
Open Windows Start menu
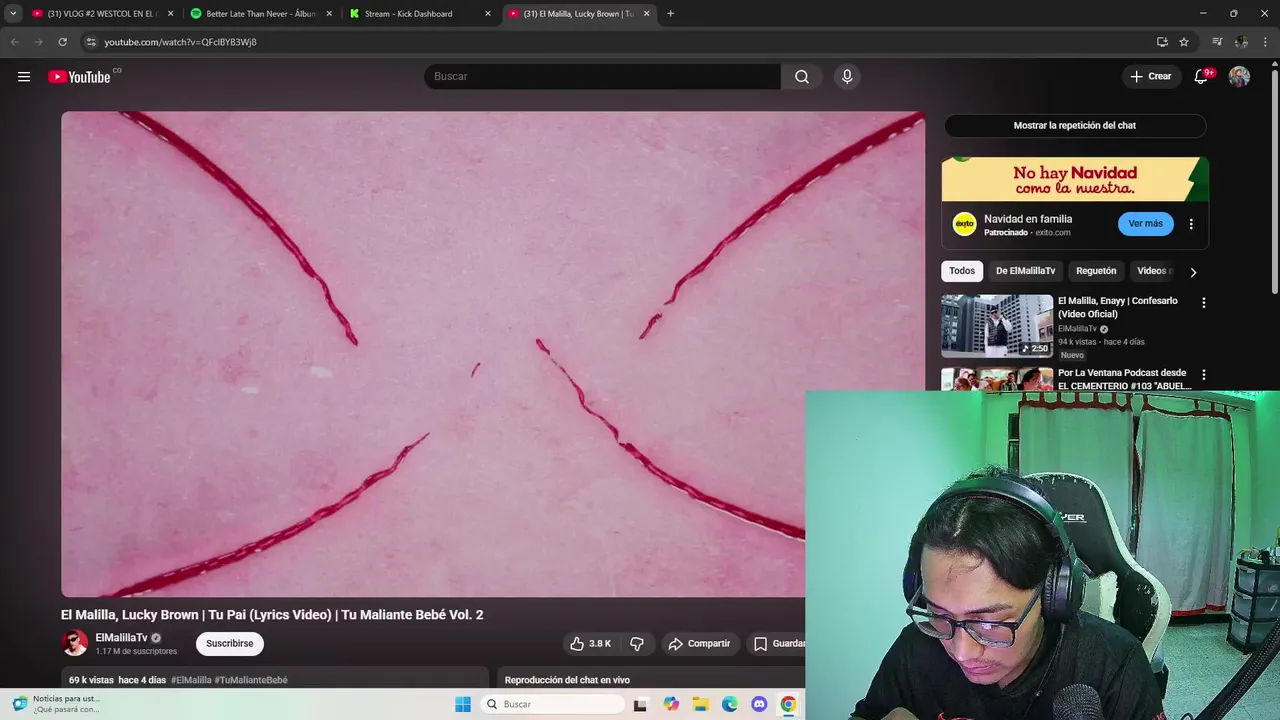pyautogui.click(x=463, y=704)
